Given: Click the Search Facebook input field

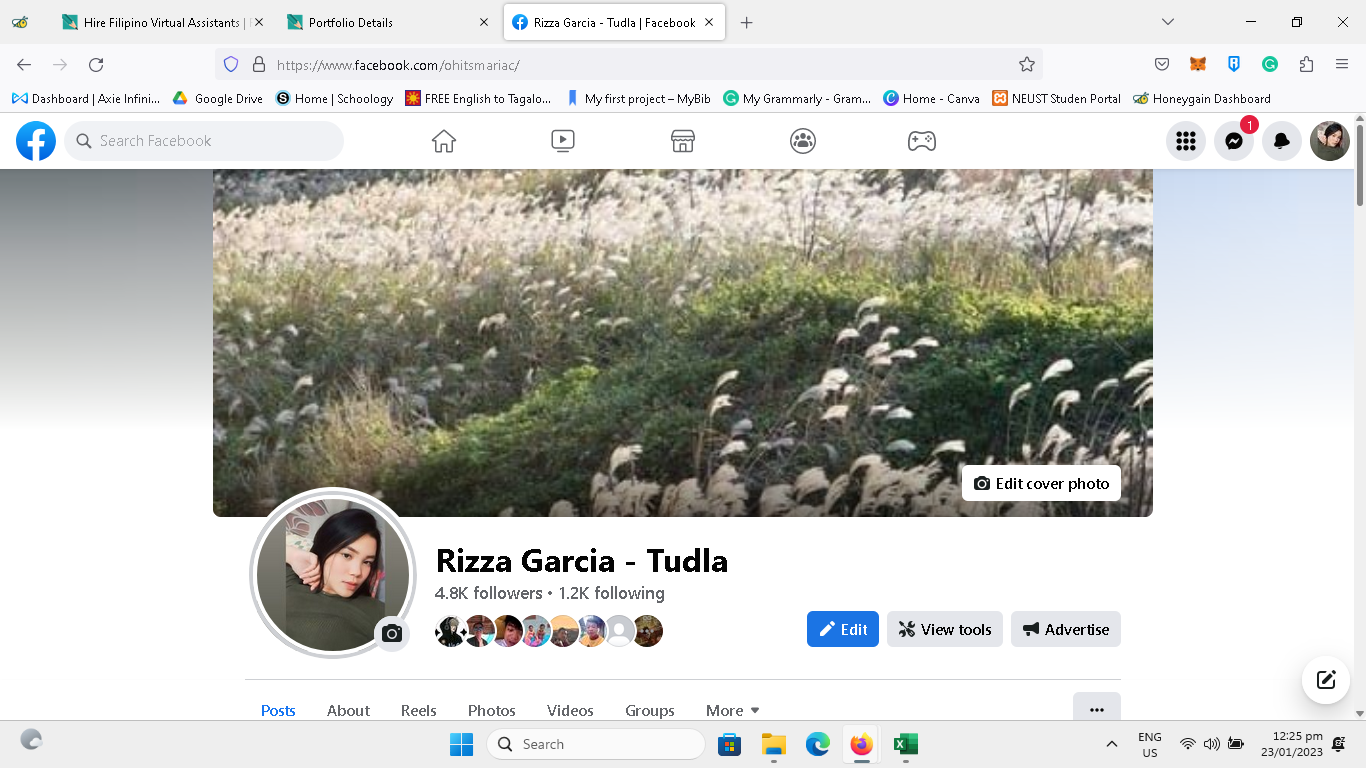Looking at the screenshot, I should click(x=204, y=141).
